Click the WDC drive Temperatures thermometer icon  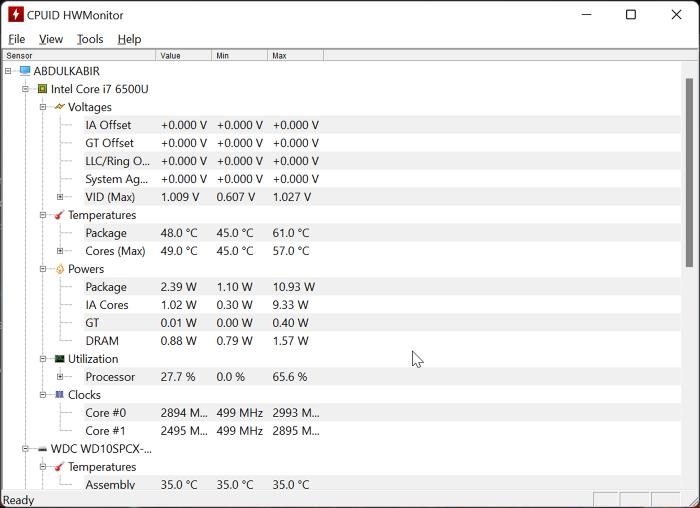(x=59, y=466)
